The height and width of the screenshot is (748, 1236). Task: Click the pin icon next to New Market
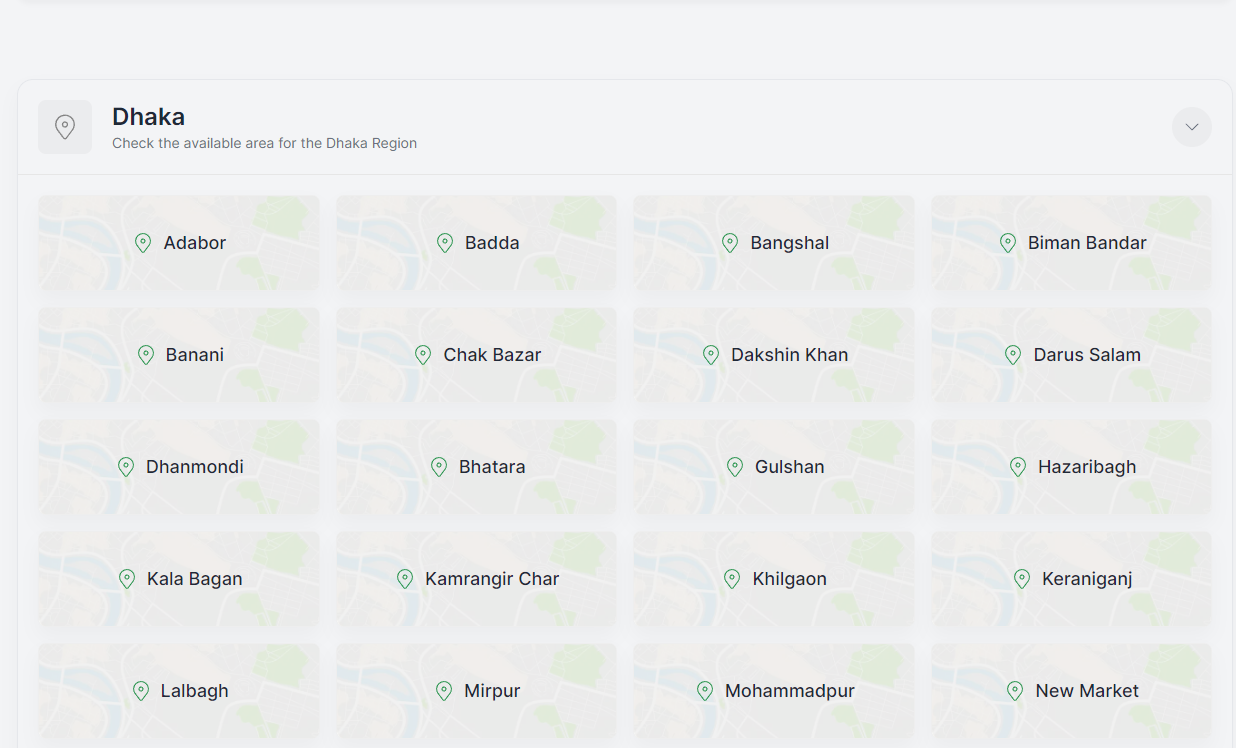pyautogui.click(x=1015, y=691)
